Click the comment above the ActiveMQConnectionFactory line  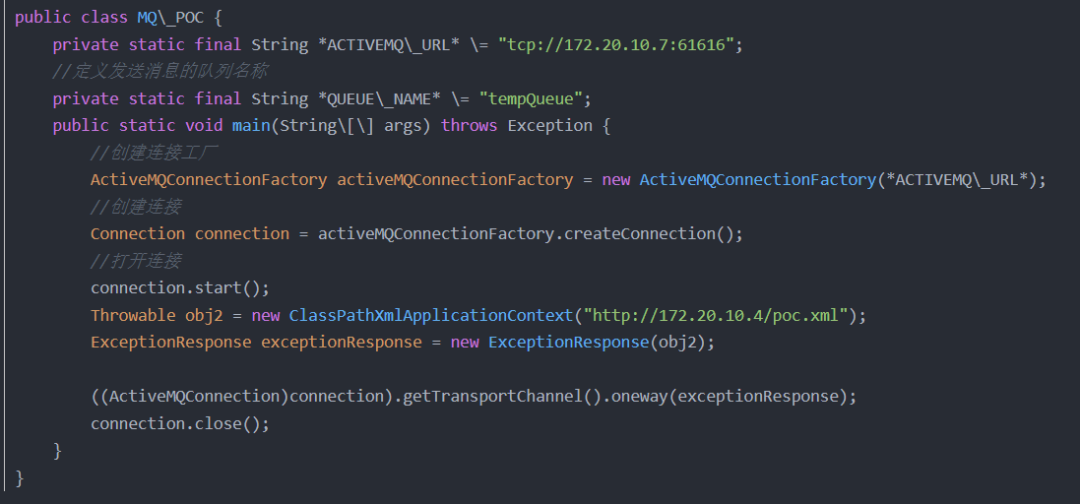coord(154,152)
